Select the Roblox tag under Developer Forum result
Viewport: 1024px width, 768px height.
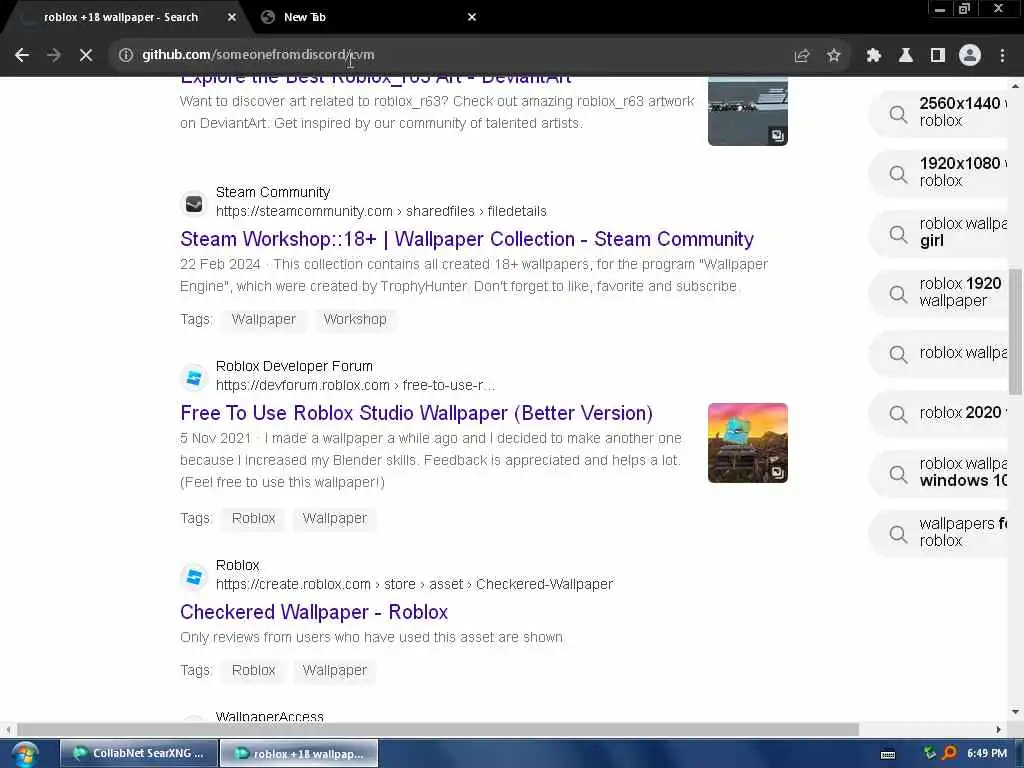[253, 519]
